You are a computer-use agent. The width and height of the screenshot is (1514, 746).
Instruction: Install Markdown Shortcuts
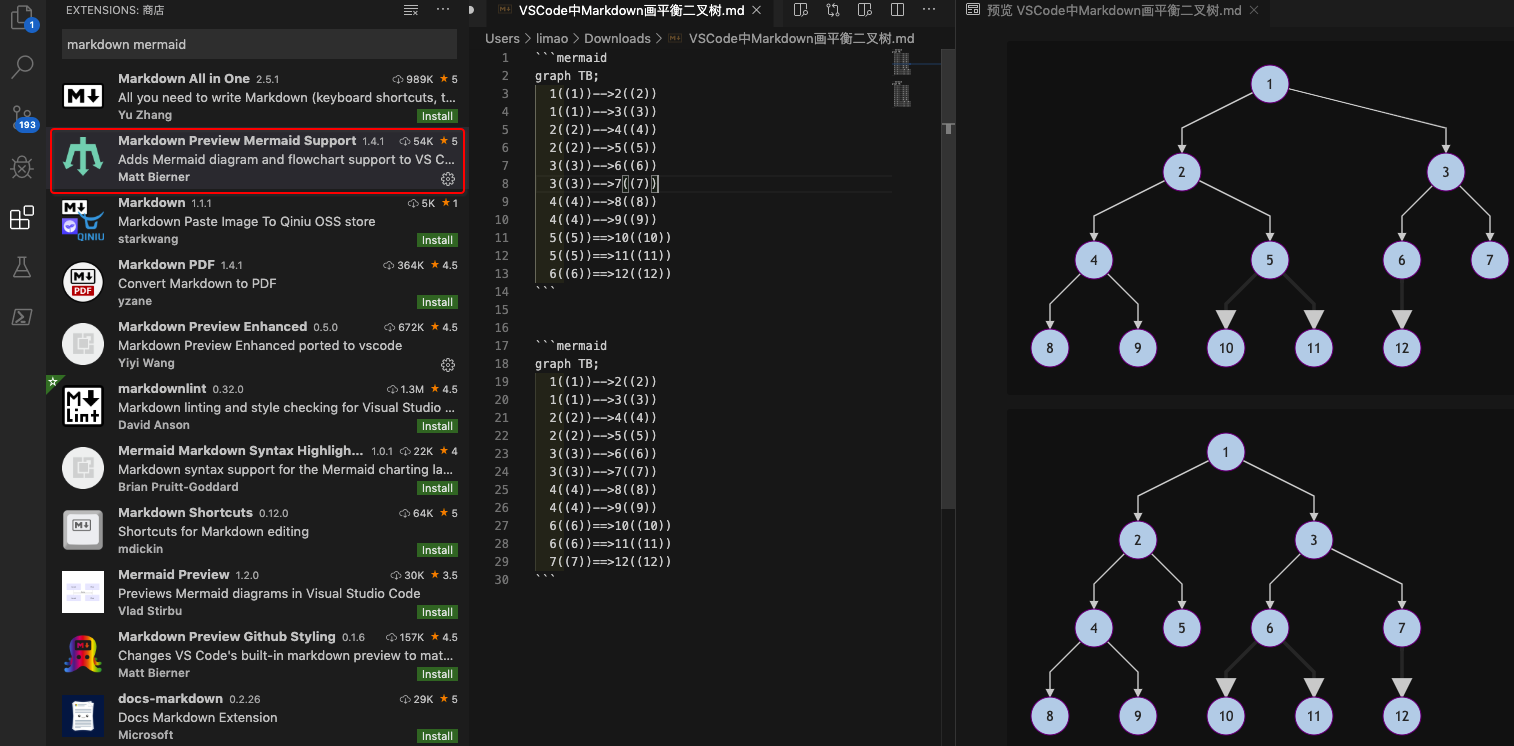click(437, 550)
